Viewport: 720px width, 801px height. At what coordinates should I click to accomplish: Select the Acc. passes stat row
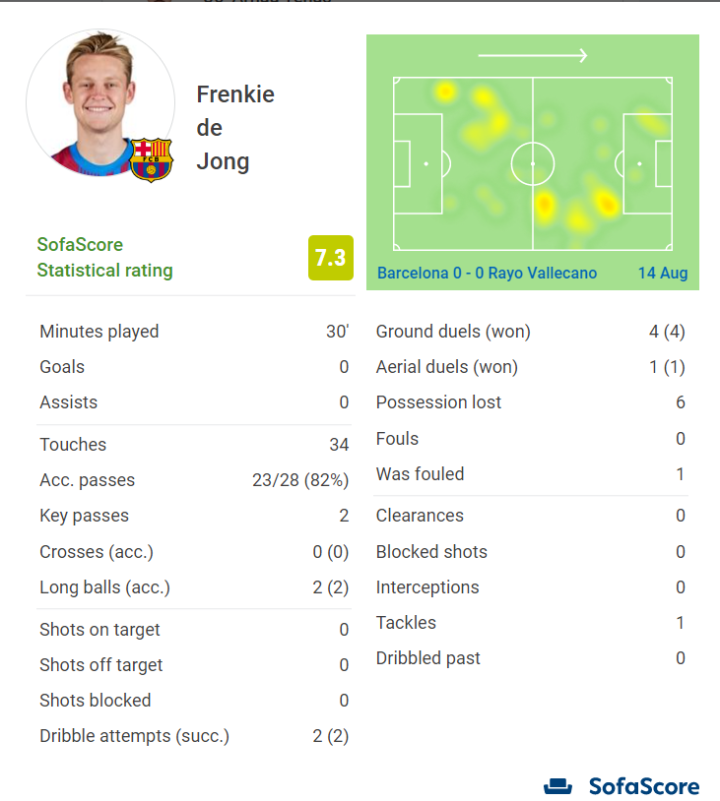click(194, 480)
